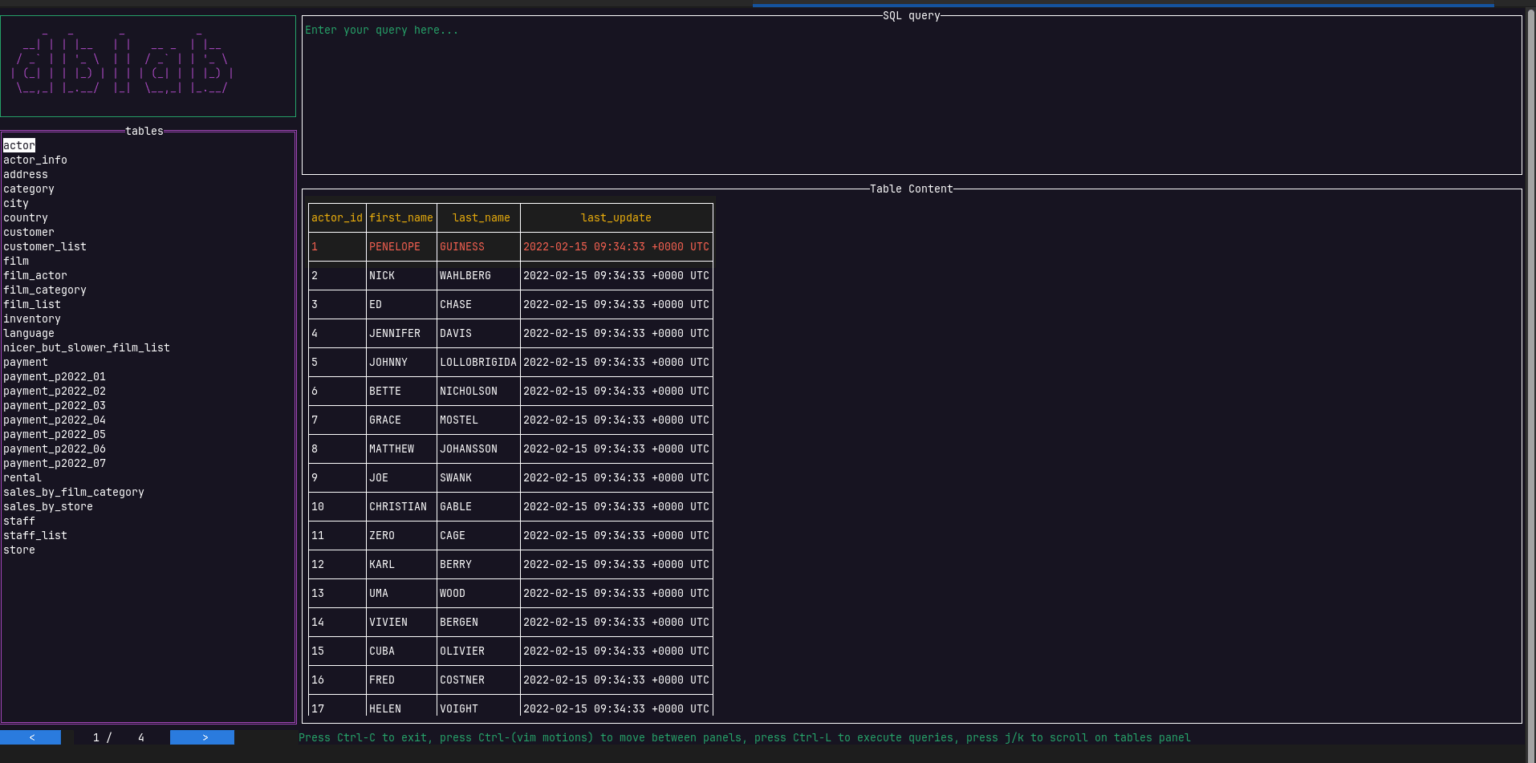The height and width of the screenshot is (763, 1536).
Task: Select the customer table
Action: 28,232
